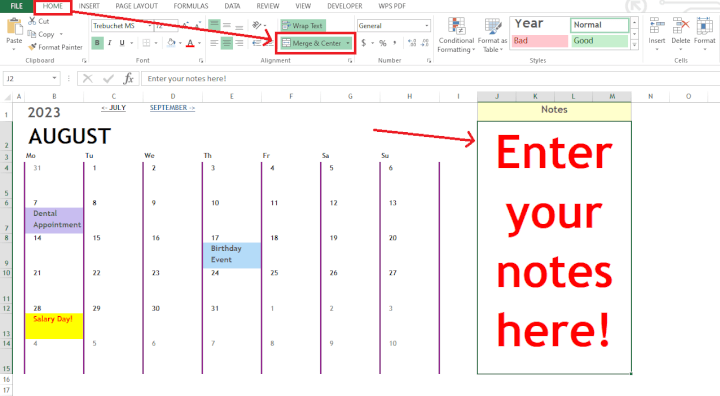Select the yellow Salary Day! cell
Viewport: 720px width, 396px height.
pos(54,326)
